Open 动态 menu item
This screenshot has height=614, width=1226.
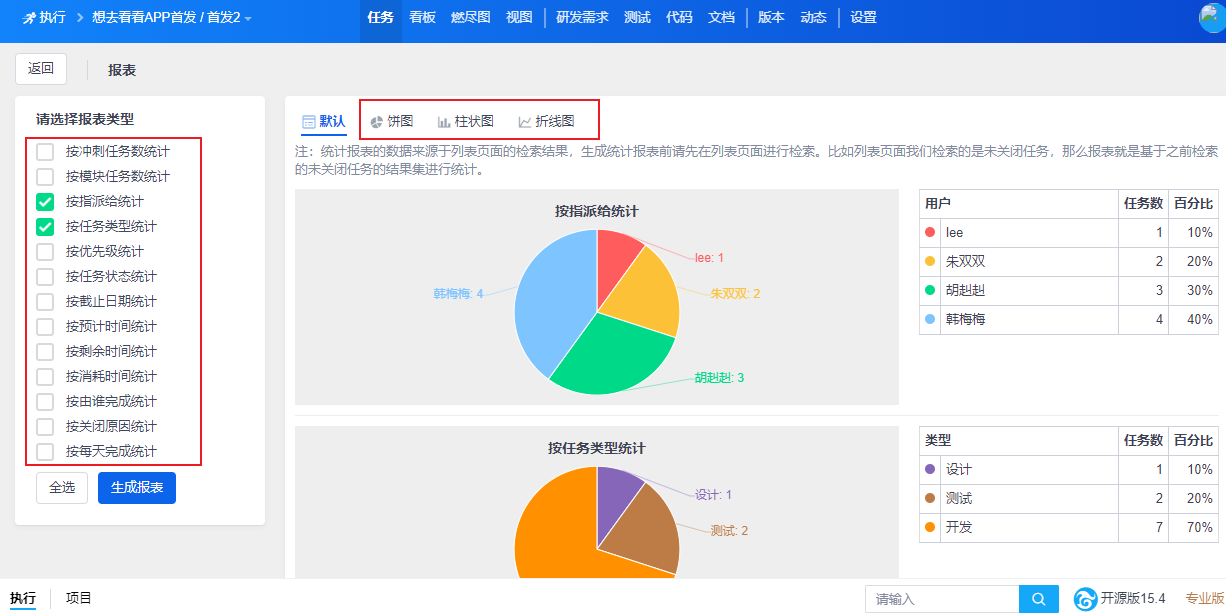[813, 18]
